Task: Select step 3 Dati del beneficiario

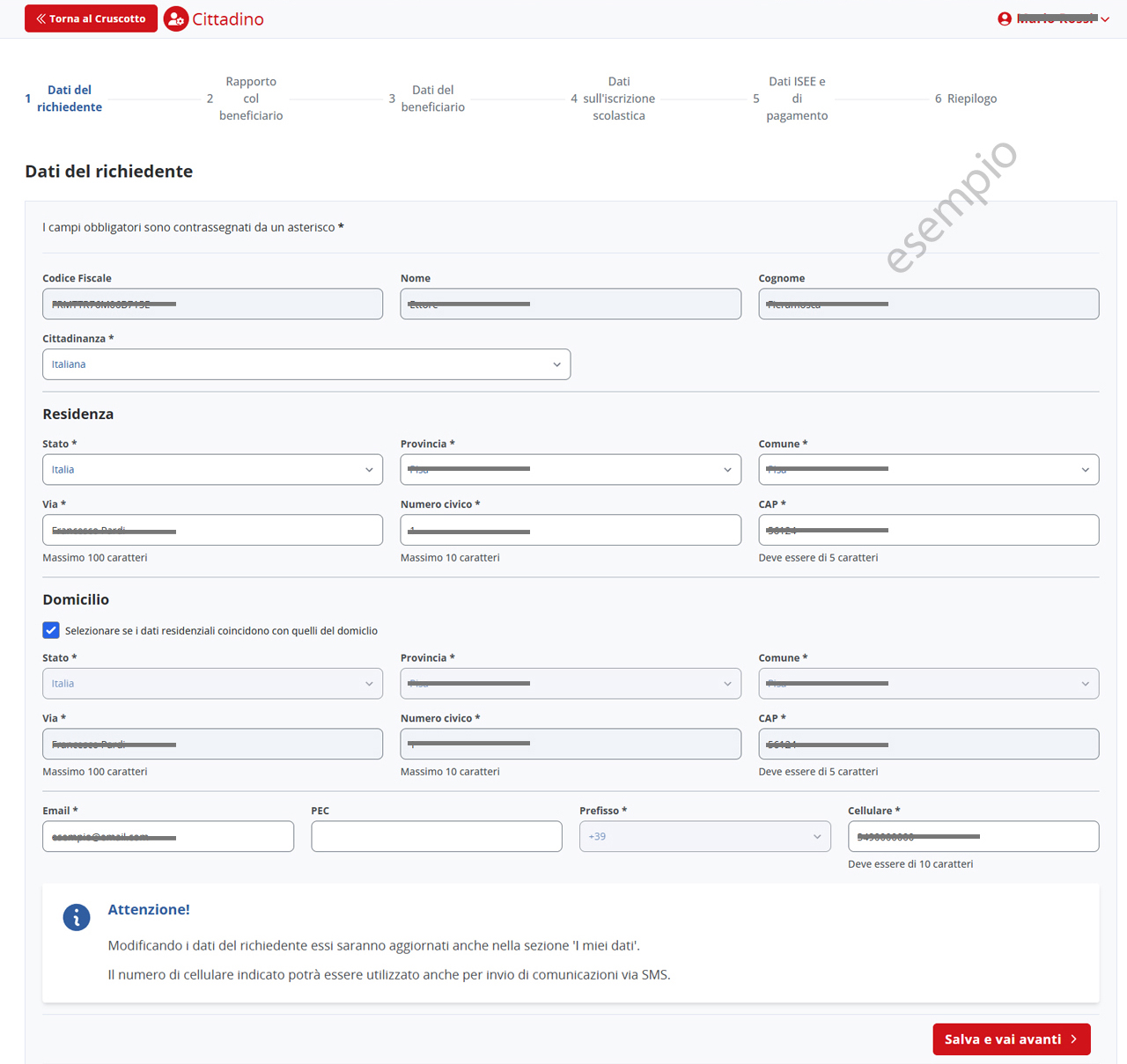Action: pyautogui.click(x=432, y=99)
